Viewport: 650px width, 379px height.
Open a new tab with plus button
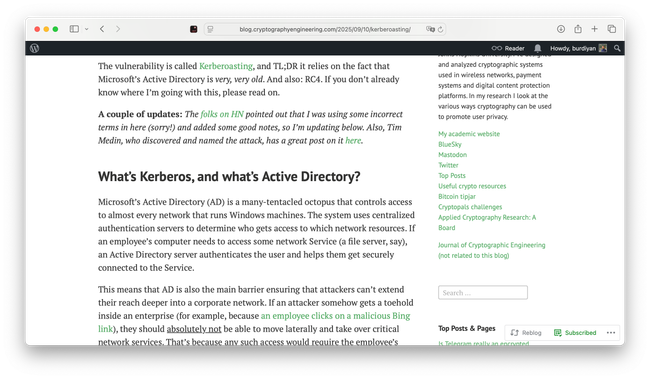click(594, 29)
